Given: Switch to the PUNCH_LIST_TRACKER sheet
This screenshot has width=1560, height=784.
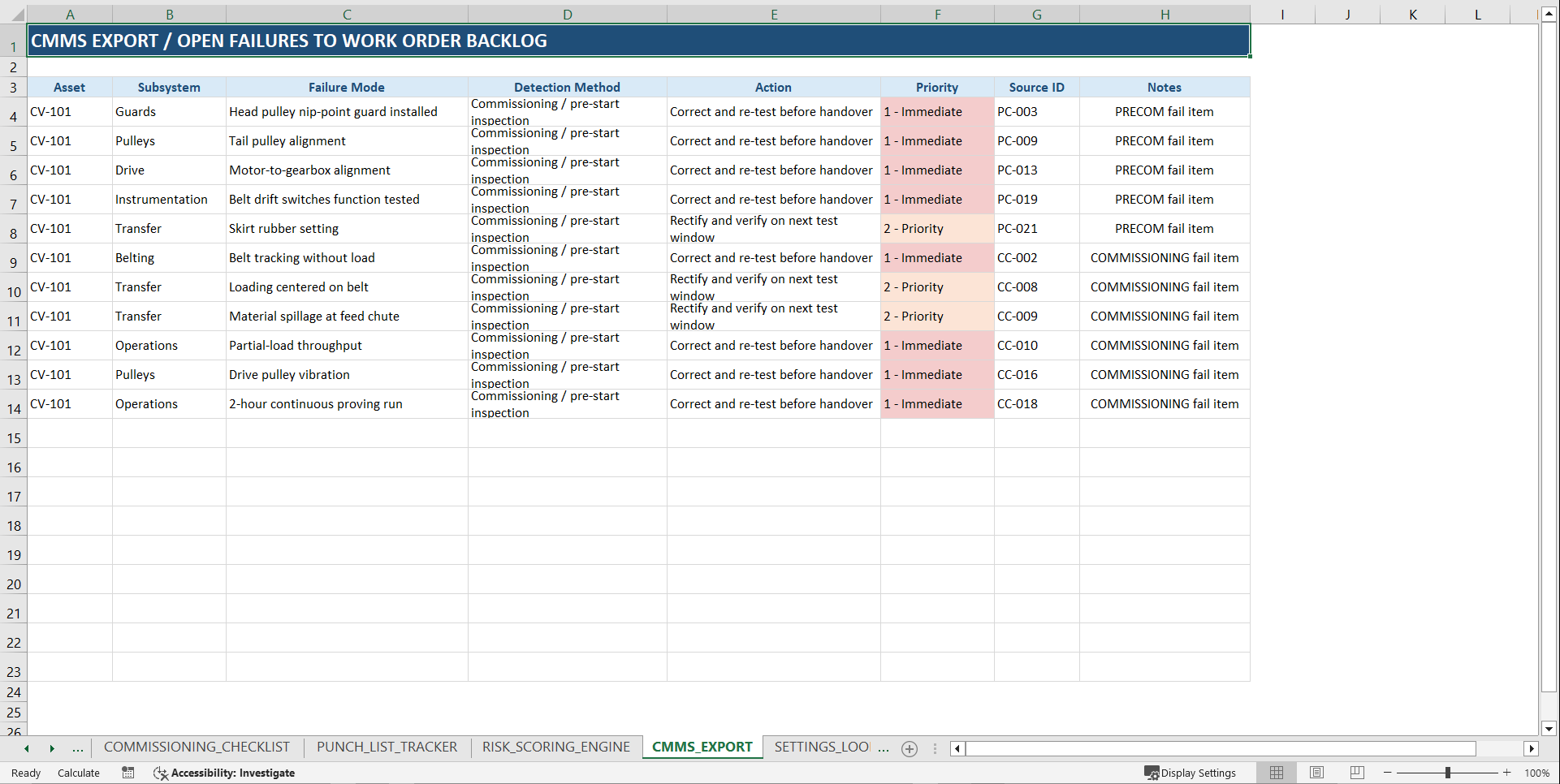Looking at the screenshot, I should click(387, 747).
